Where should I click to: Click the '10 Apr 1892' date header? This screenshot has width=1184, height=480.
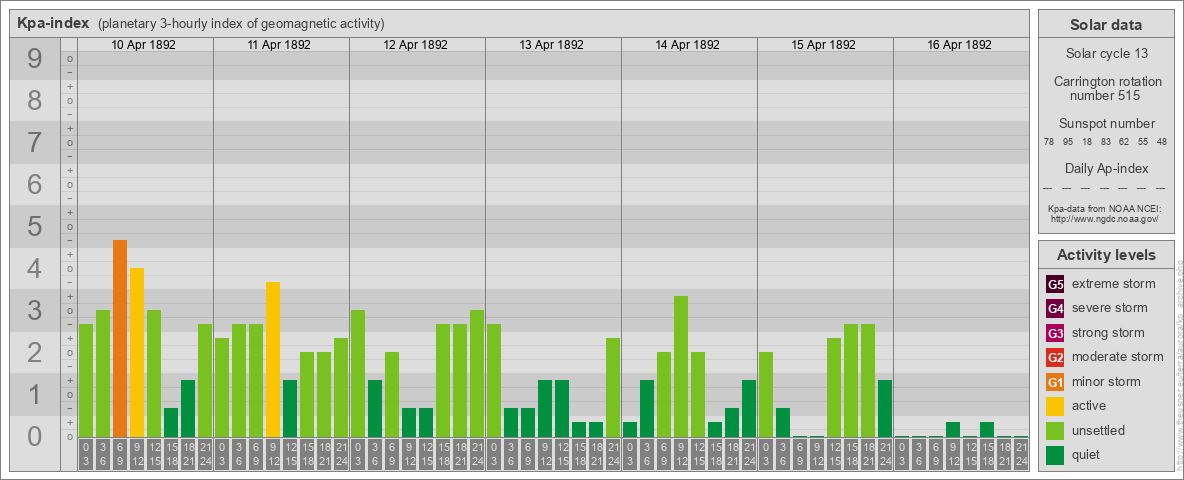(x=143, y=45)
